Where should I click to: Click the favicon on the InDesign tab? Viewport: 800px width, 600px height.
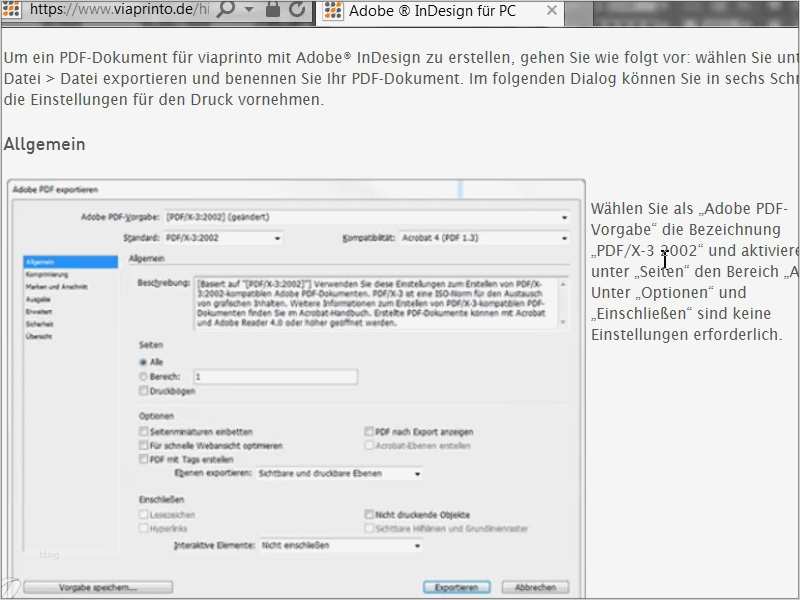point(333,11)
